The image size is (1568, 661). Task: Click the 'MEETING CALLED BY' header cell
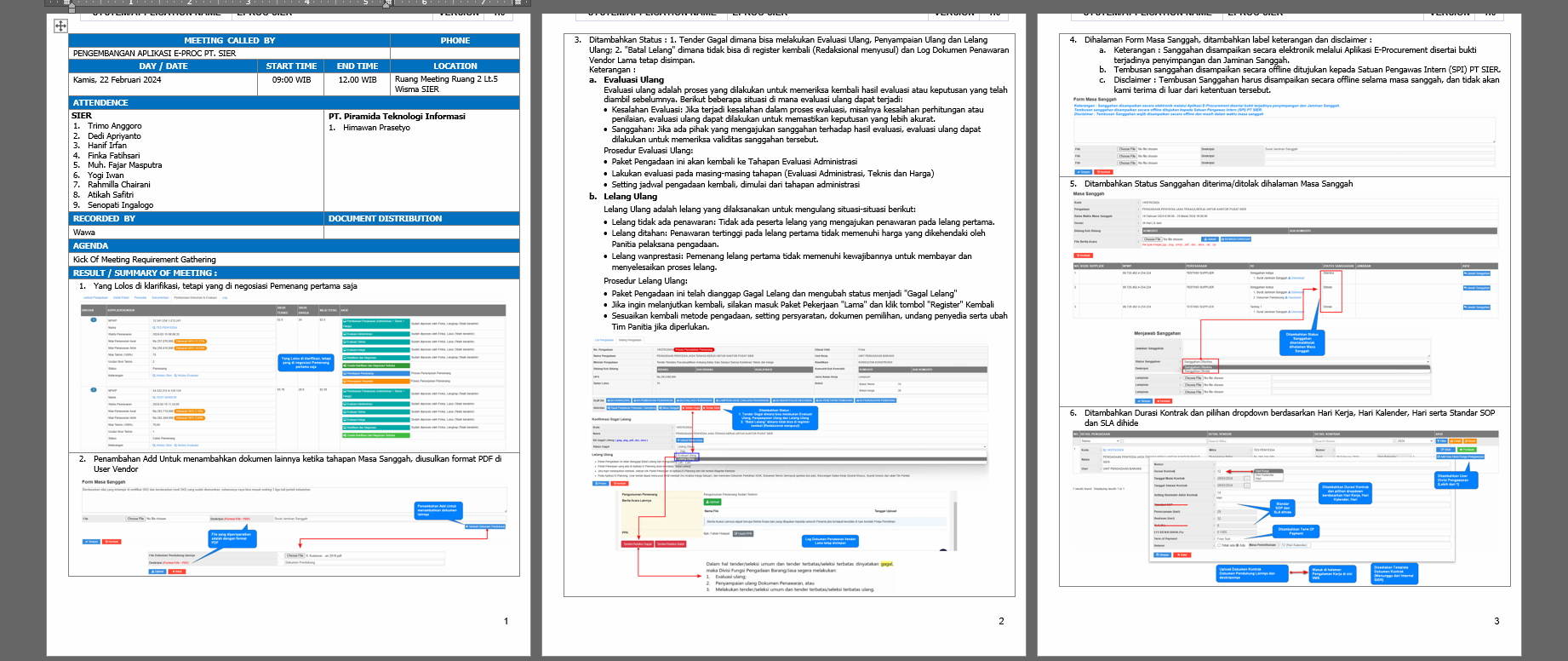(230, 41)
